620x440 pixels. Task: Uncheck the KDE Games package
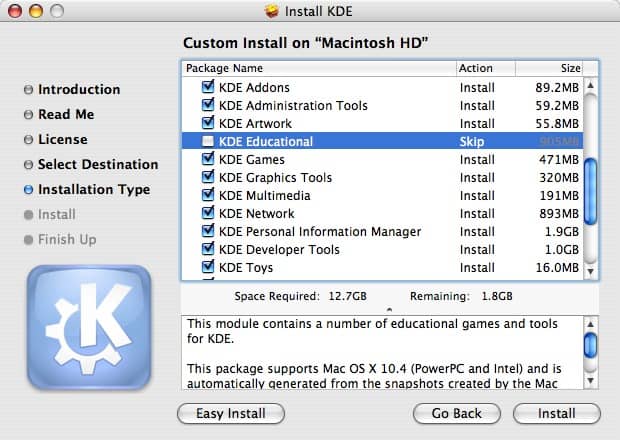click(208, 160)
